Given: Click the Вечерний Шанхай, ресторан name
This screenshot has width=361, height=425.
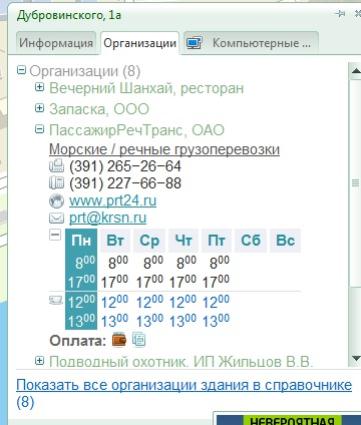Looking at the screenshot, I should click(147, 88).
